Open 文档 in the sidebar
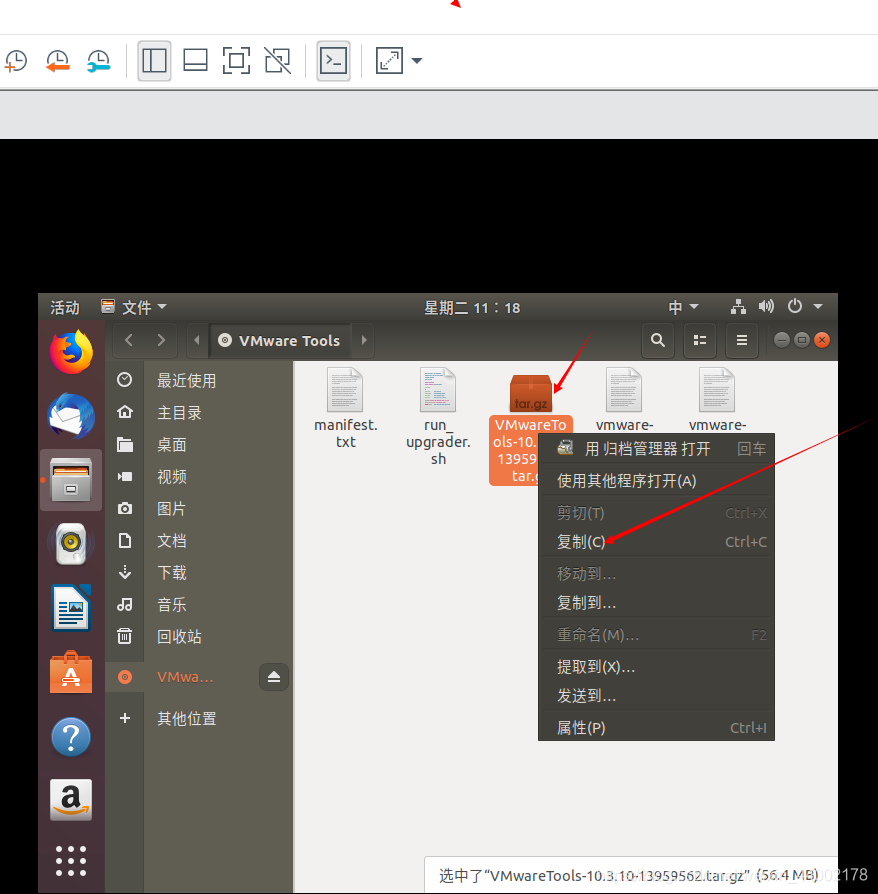 [199, 540]
